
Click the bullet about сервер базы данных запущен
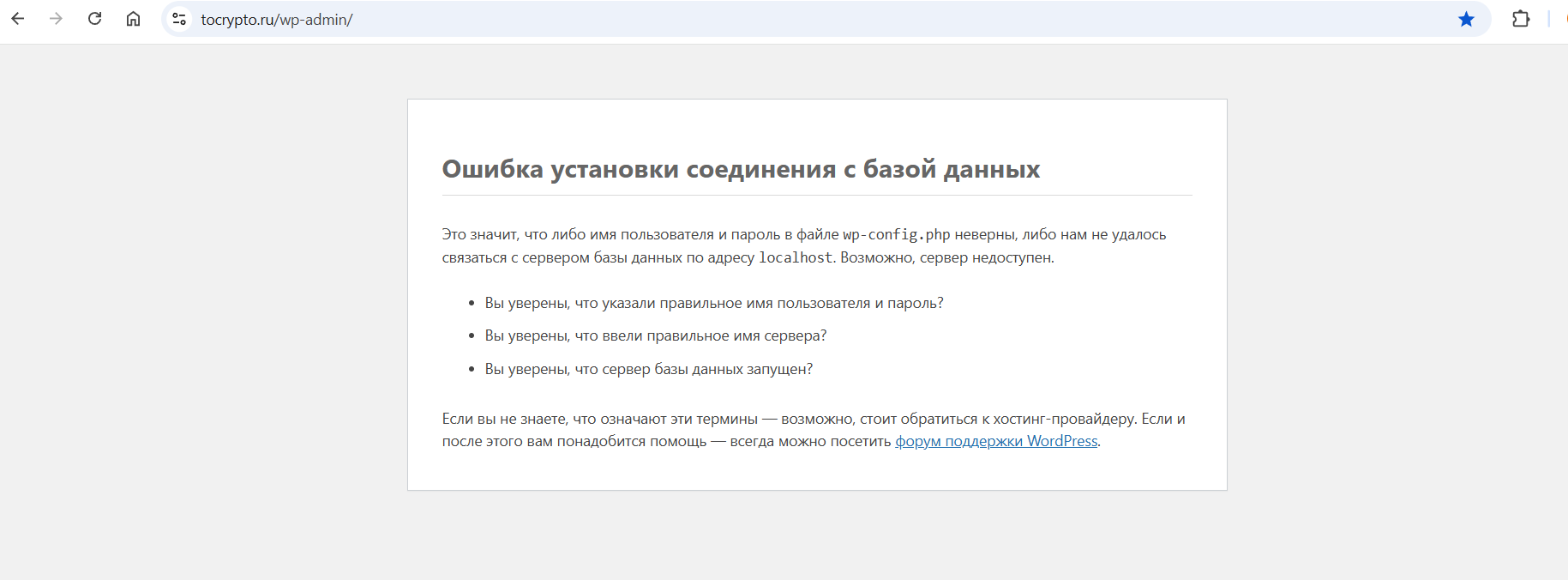[x=648, y=369]
